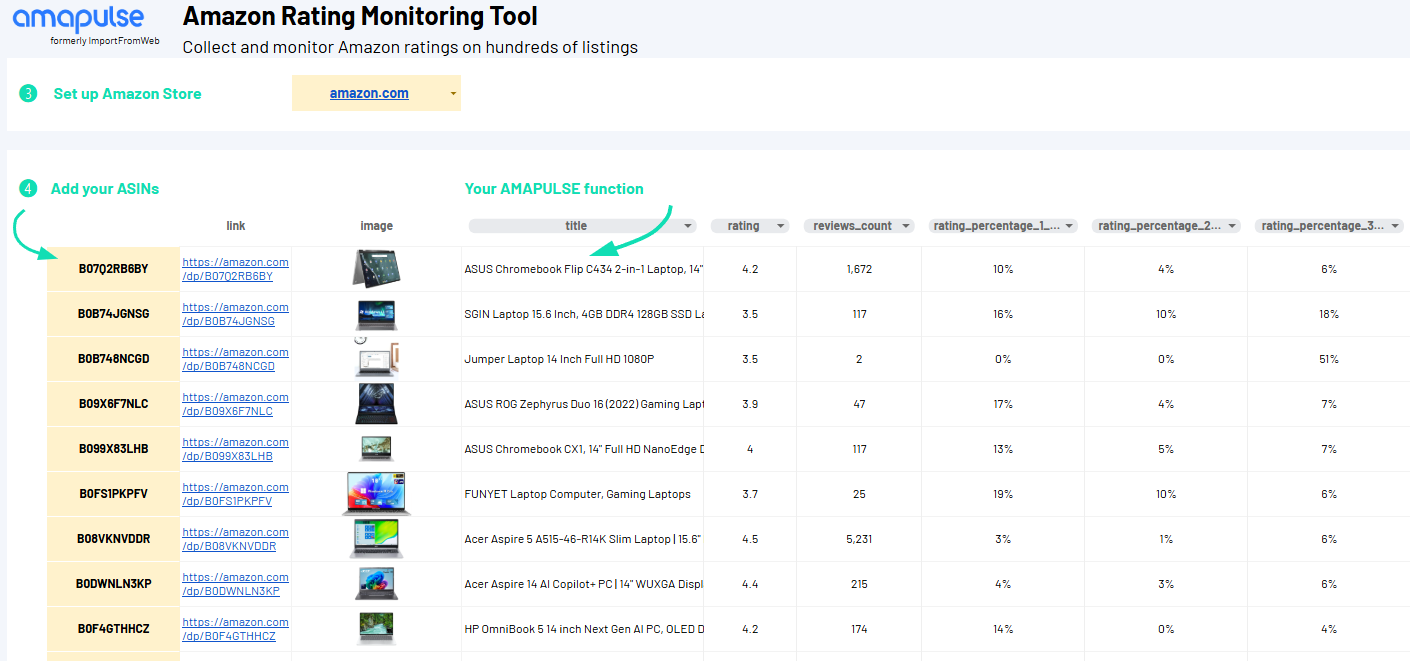
Task: Open the amazon.com link for B08VKNVDDR
Action: pos(235,539)
